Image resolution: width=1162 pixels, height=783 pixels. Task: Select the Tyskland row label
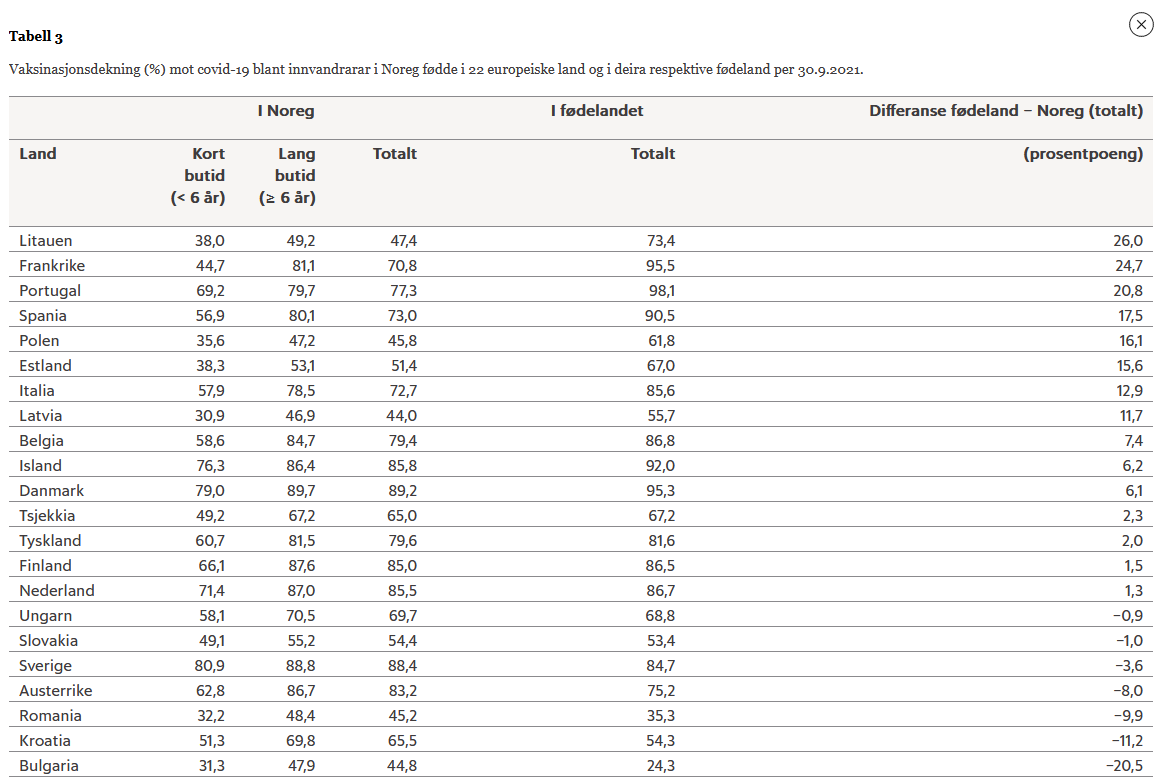(50, 541)
